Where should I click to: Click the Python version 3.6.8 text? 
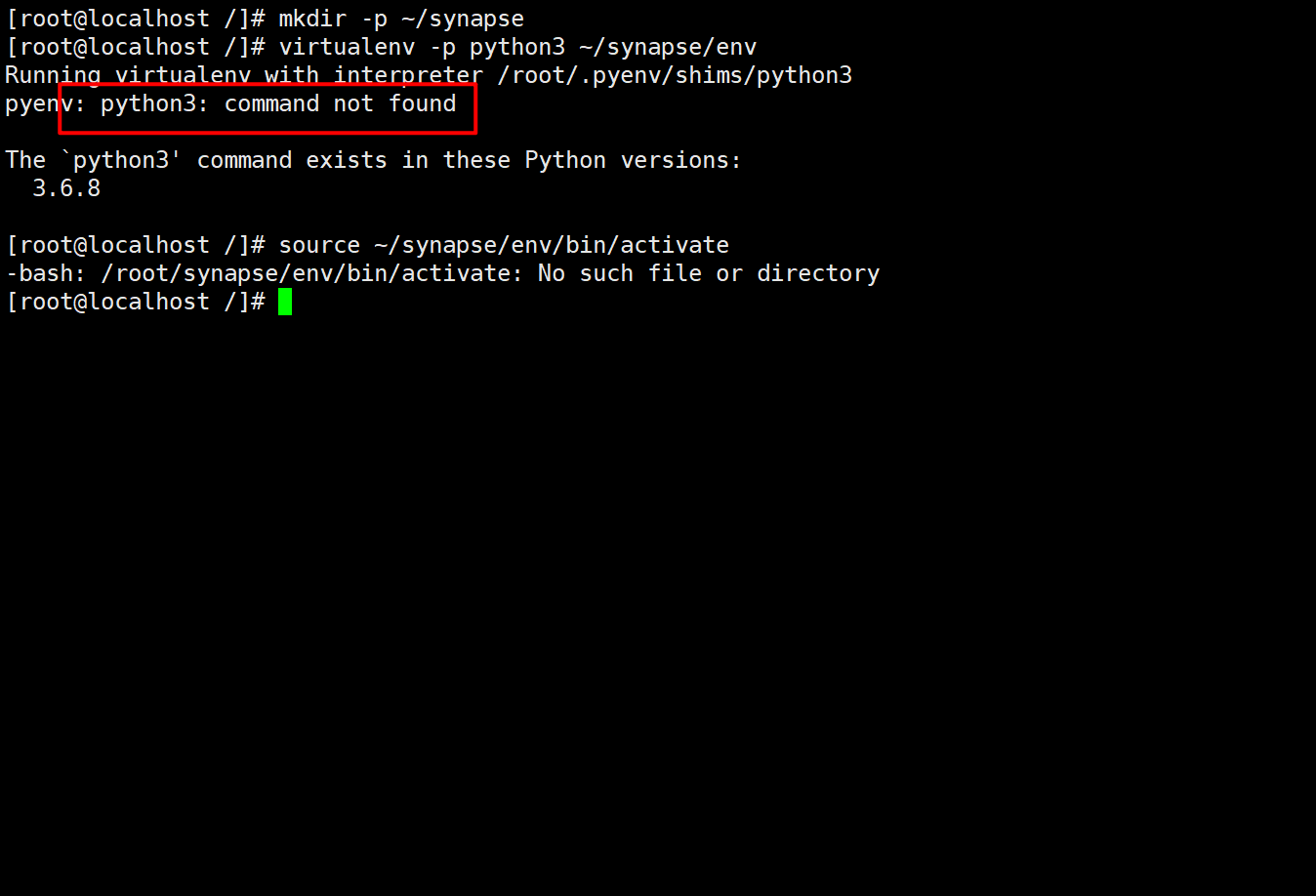pos(66,187)
